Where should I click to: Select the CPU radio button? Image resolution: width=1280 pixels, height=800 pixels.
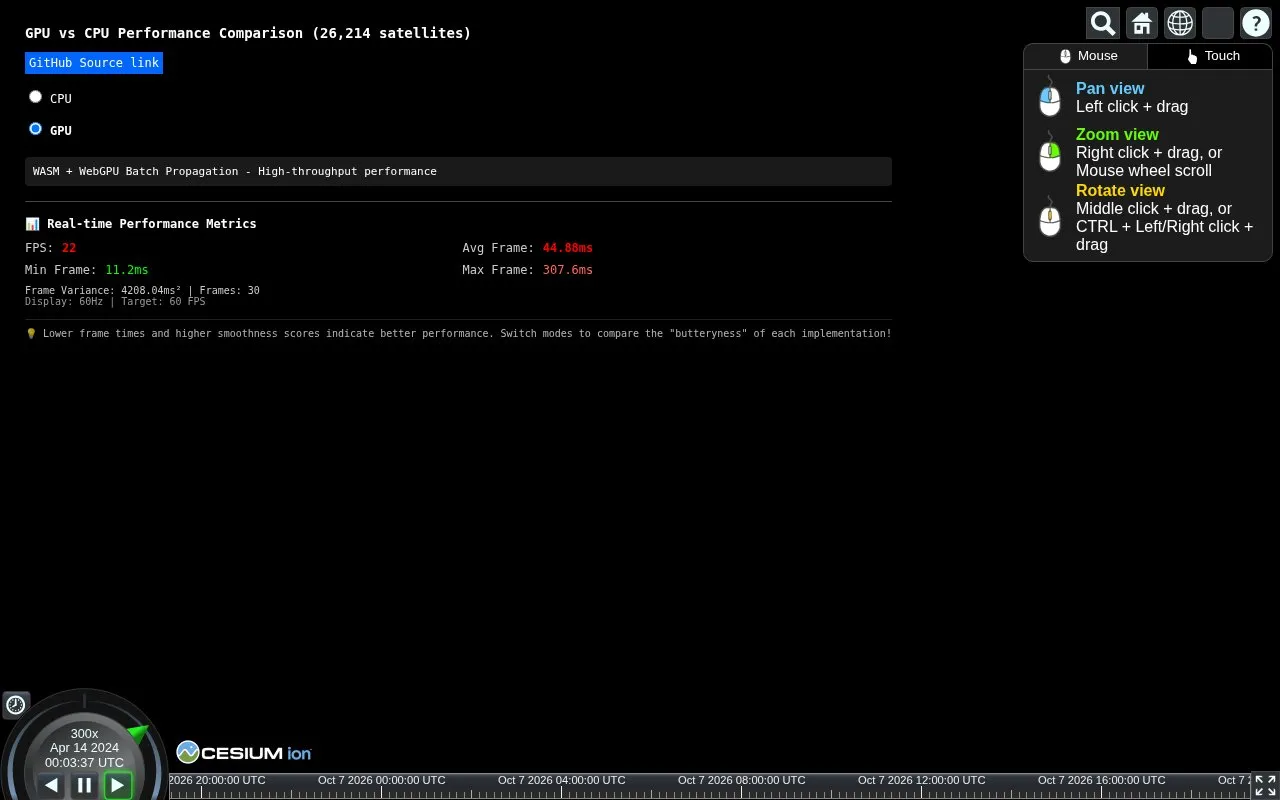(36, 97)
